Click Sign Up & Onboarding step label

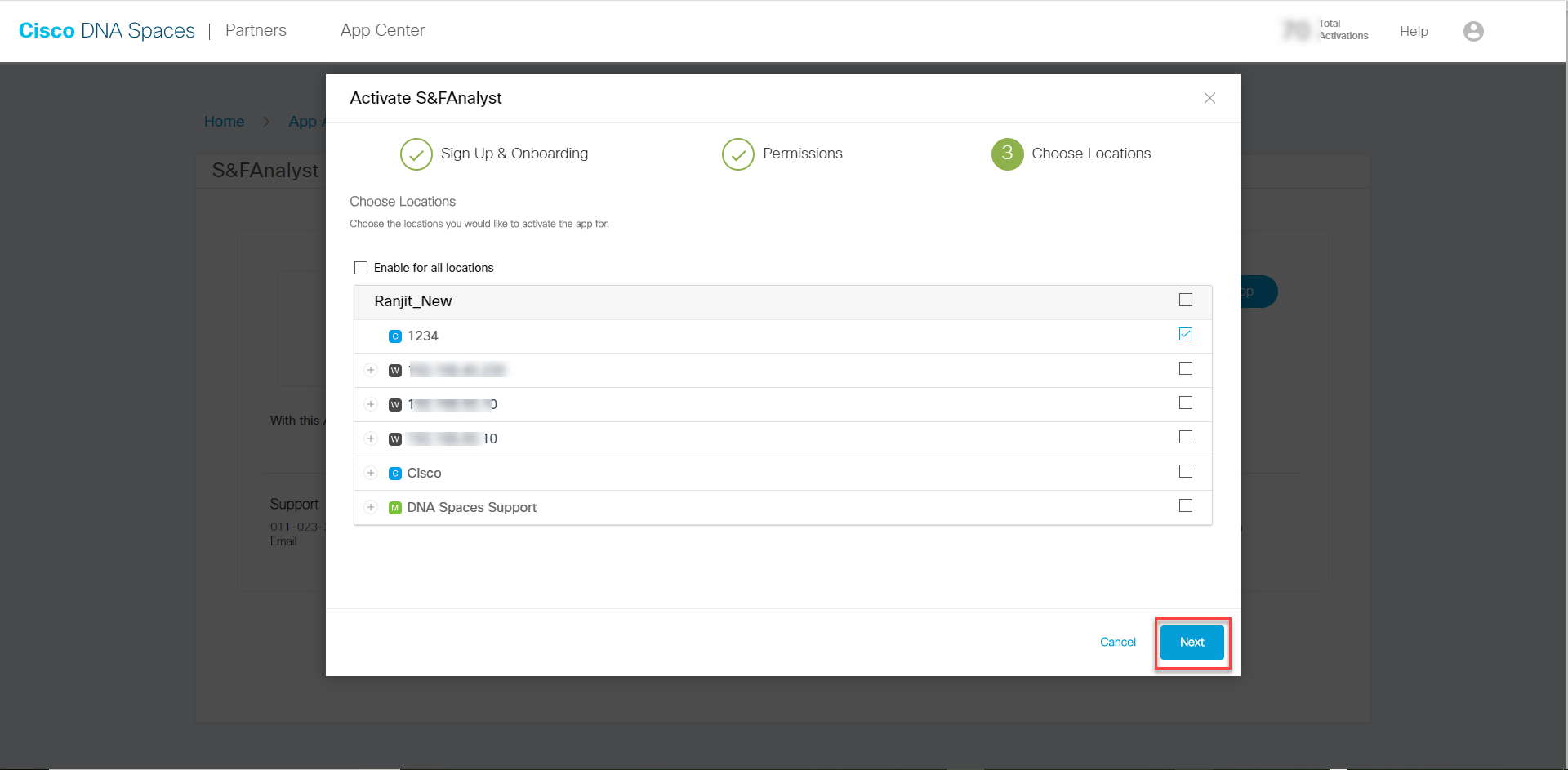coord(514,154)
